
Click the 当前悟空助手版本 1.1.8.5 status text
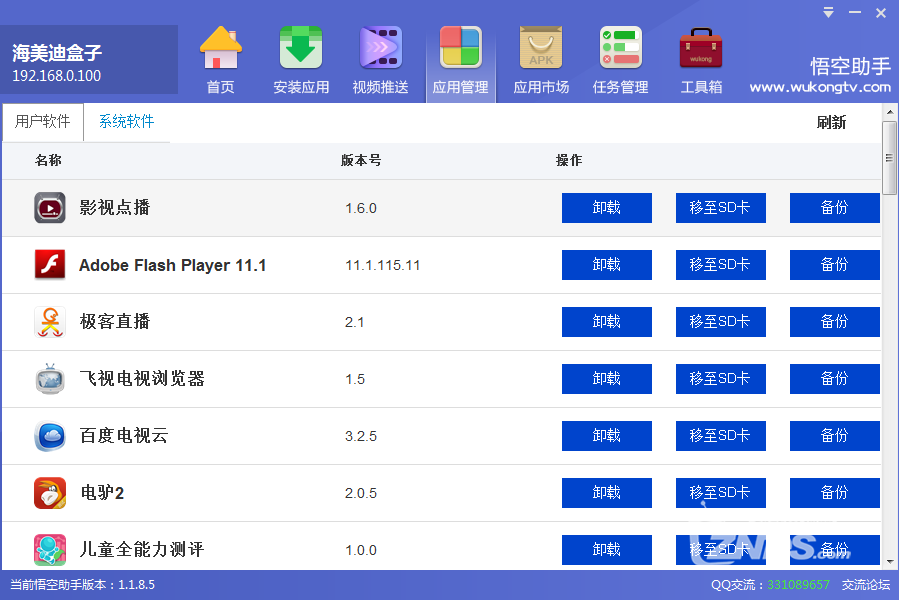pyautogui.click(x=83, y=585)
